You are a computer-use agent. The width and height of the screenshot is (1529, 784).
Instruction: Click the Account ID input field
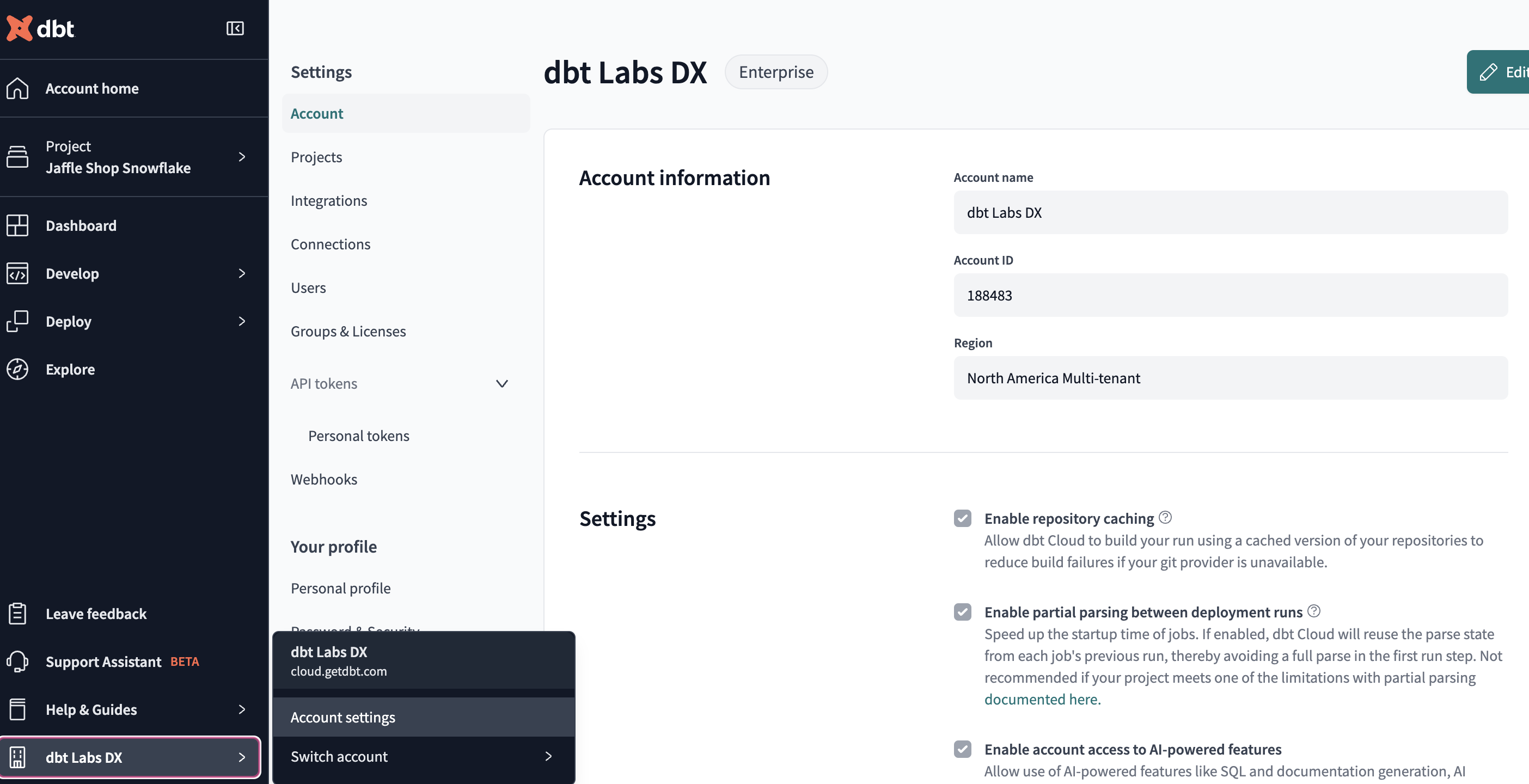click(x=1230, y=294)
